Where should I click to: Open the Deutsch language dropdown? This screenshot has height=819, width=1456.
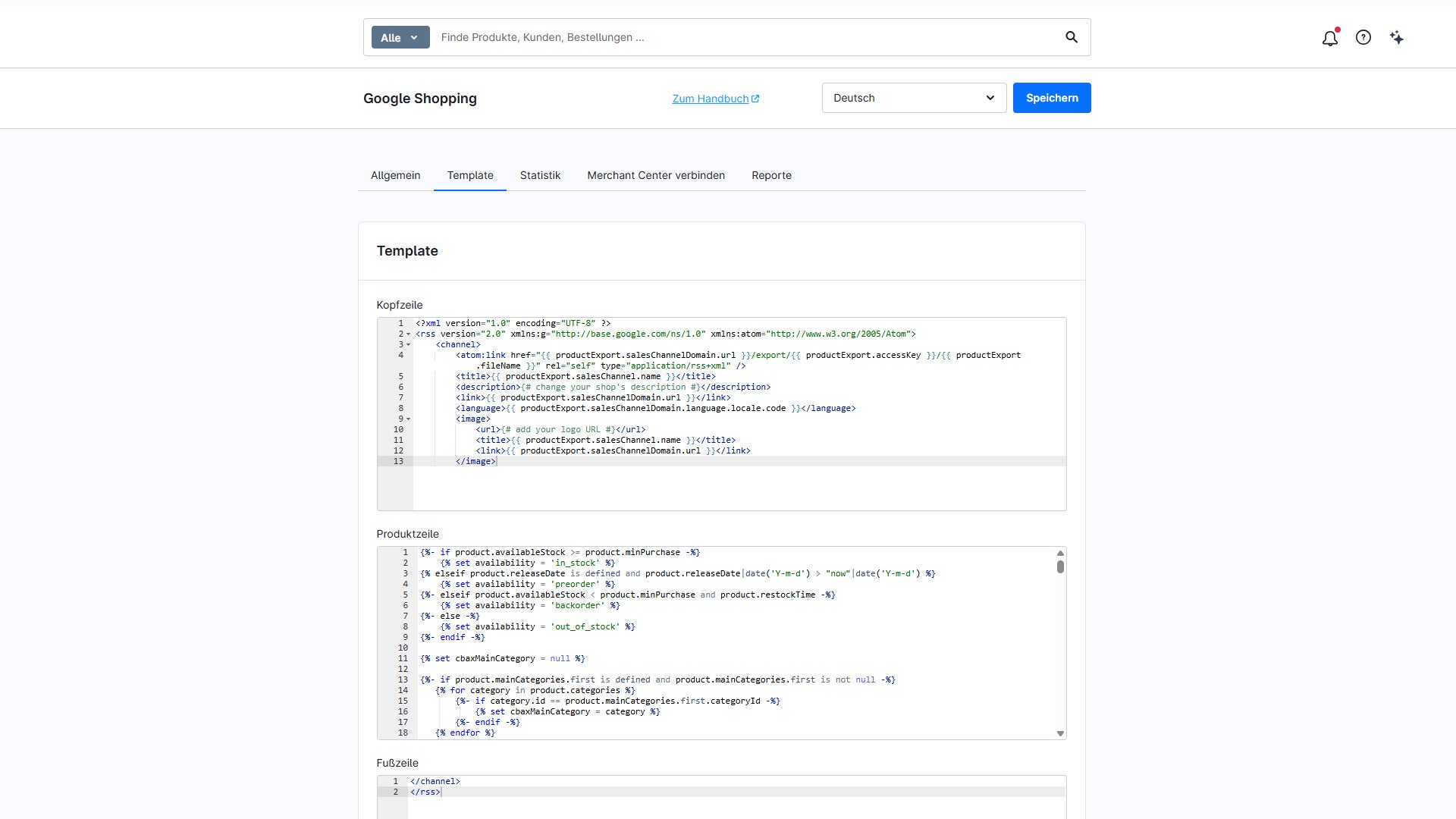pos(914,98)
